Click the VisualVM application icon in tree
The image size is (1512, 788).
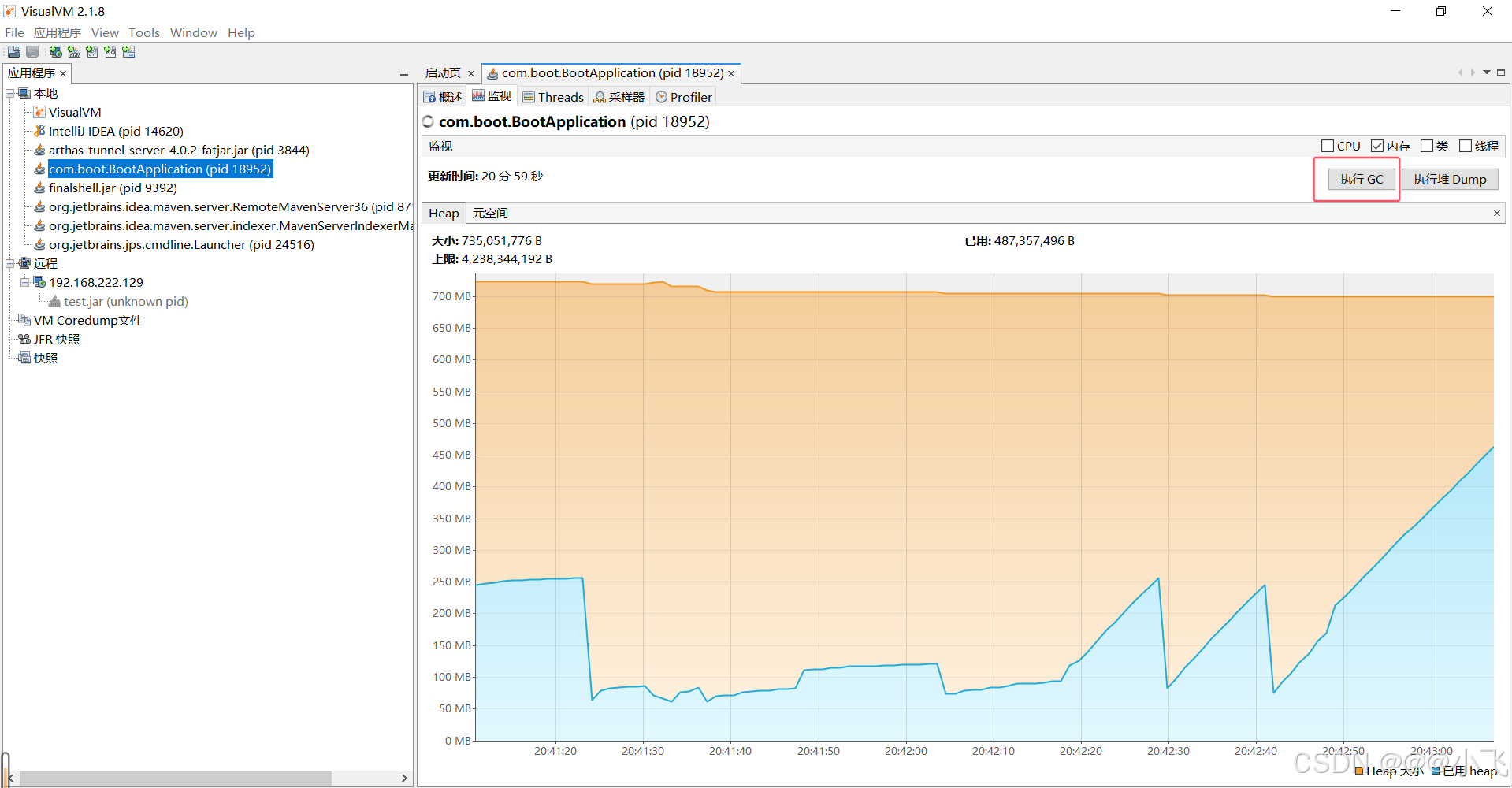39,112
